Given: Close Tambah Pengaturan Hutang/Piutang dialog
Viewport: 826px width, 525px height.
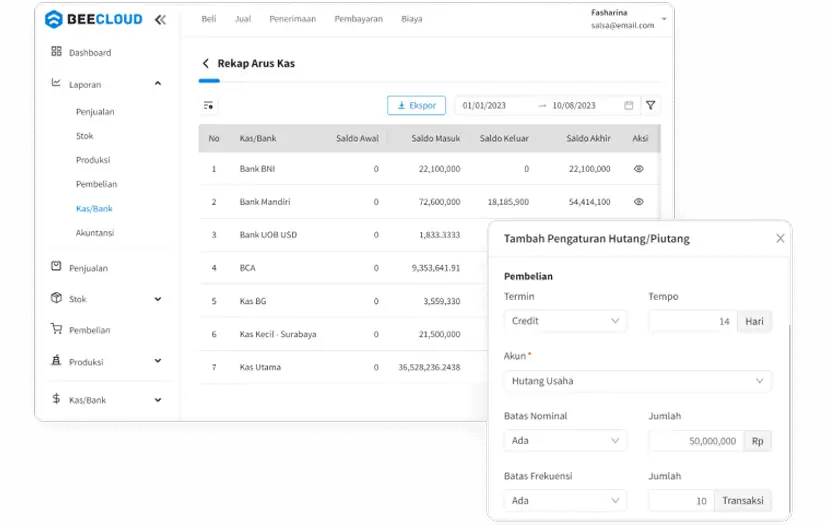Looking at the screenshot, I should (780, 239).
